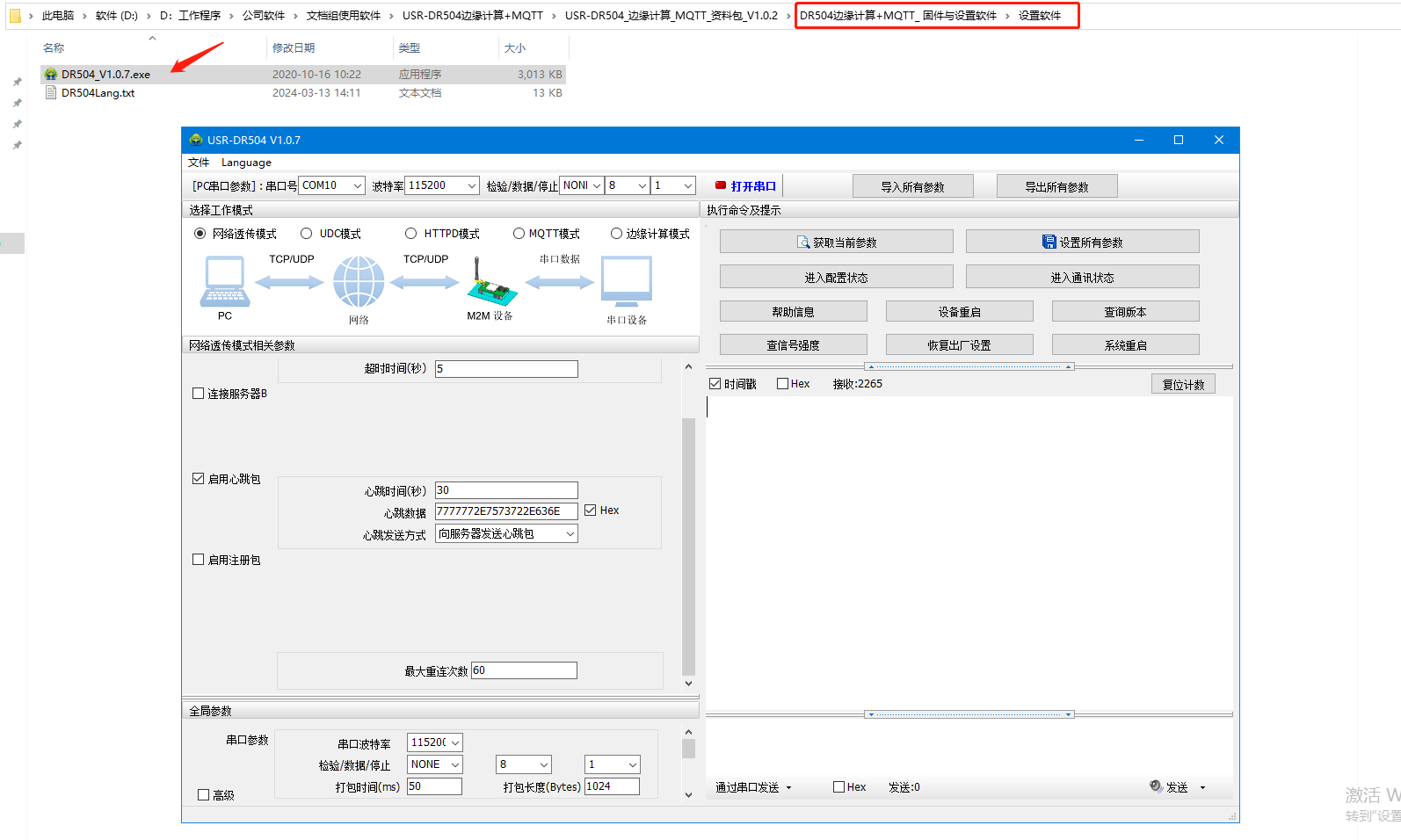Expand the 115200 baud rate dropdown

[471, 185]
